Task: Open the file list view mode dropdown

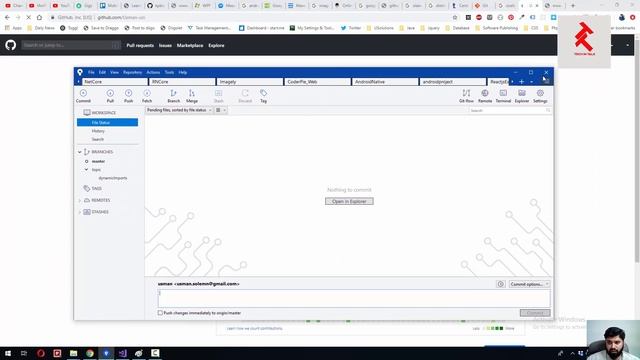Action: point(221,110)
